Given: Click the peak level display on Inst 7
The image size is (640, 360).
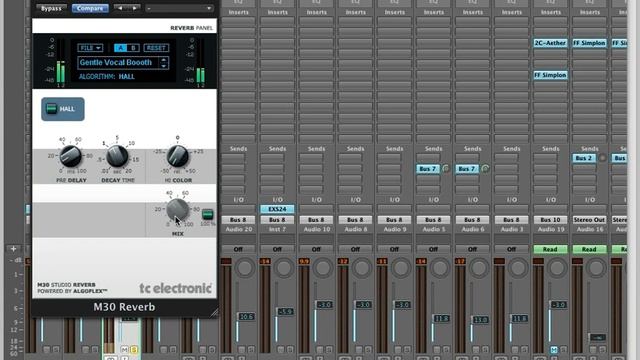Looking at the screenshot, I should point(264,261).
